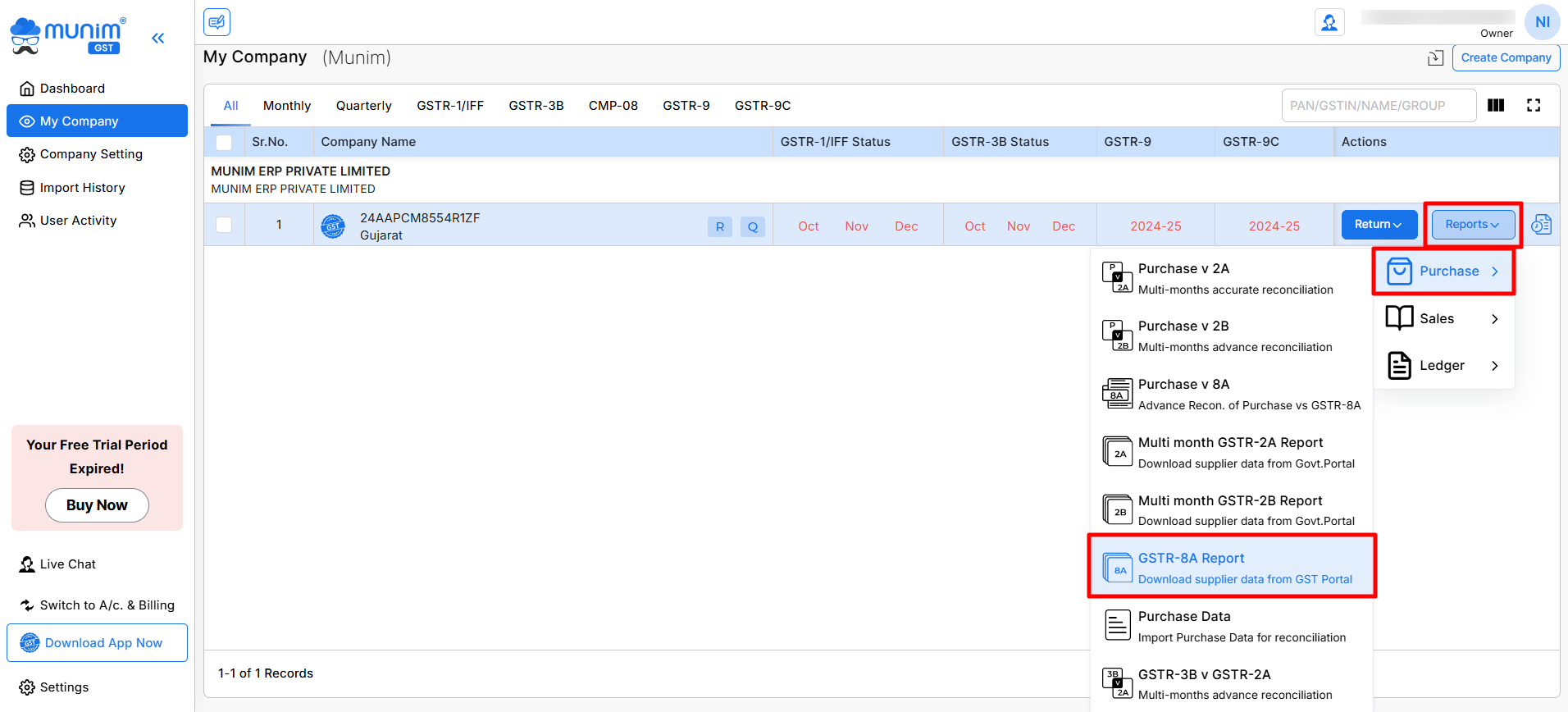
Task: Tick the checkbox for company row 1
Action: click(x=224, y=225)
